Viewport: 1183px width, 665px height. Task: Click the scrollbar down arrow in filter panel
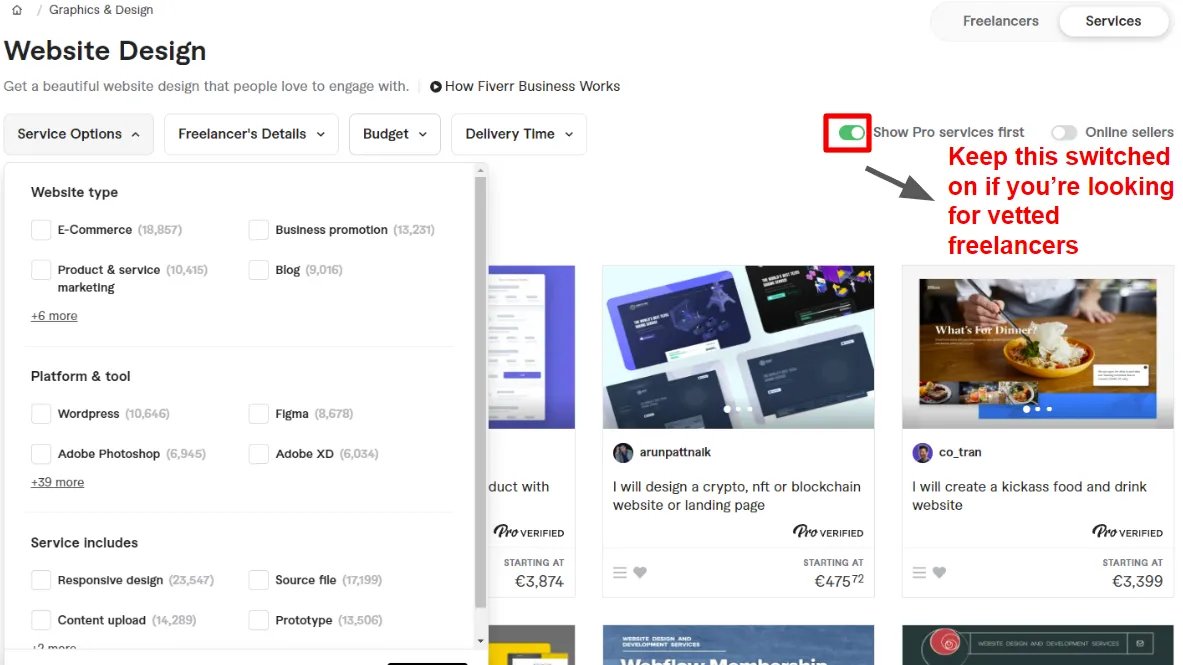pyautogui.click(x=481, y=641)
